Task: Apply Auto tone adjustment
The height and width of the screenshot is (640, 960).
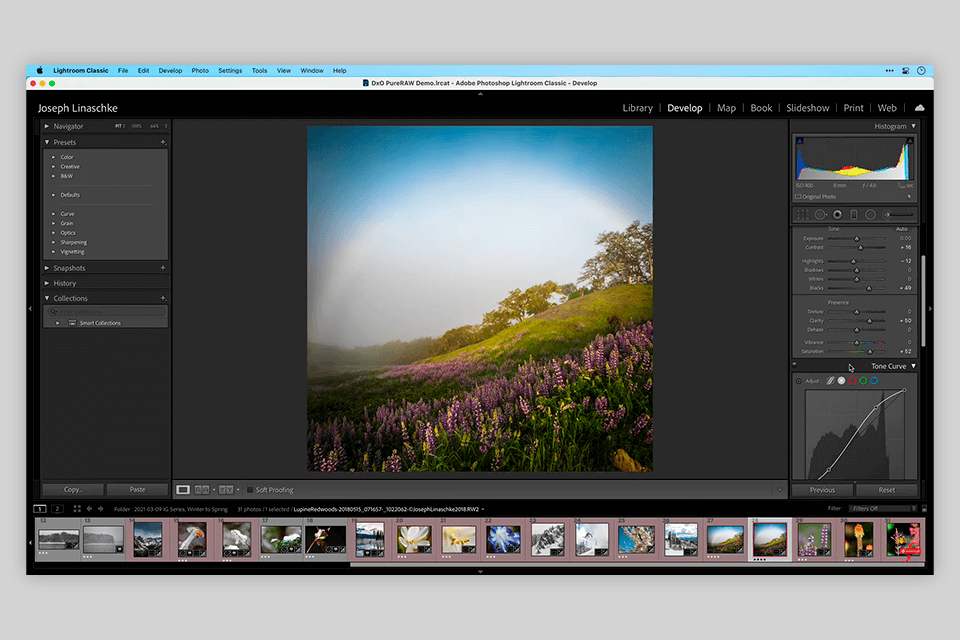Action: (902, 229)
